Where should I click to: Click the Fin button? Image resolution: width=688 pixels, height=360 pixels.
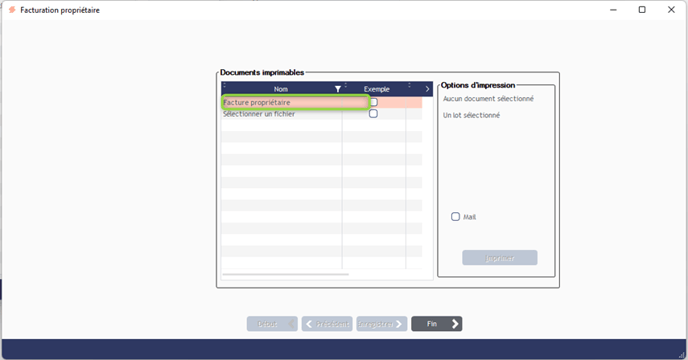coord(437,324)
